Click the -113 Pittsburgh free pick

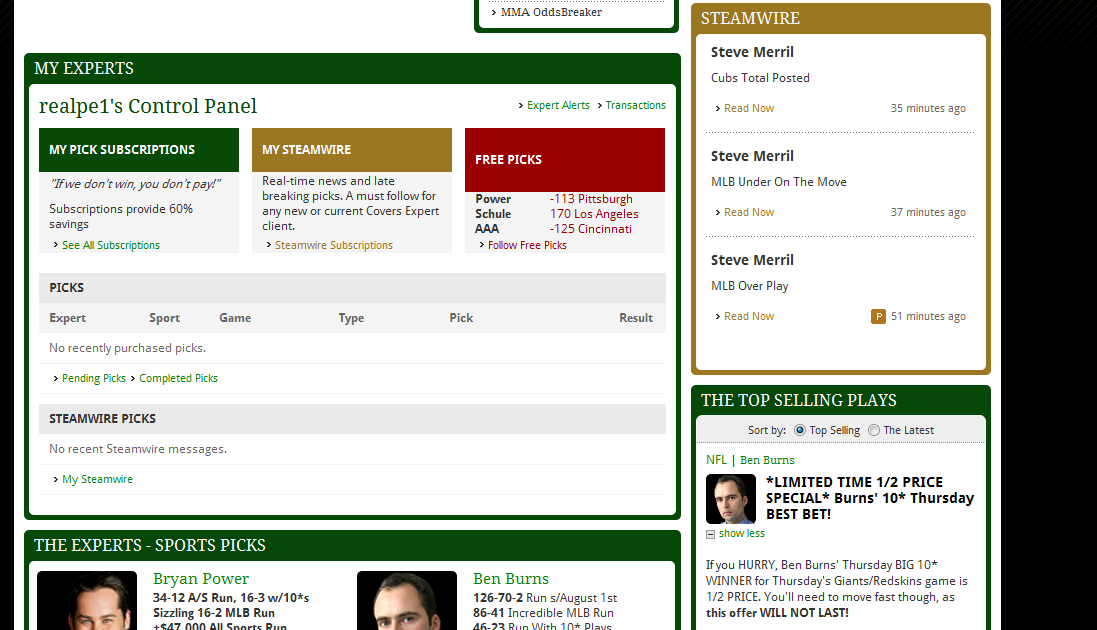pyautogui.click(x=591, y=199)
